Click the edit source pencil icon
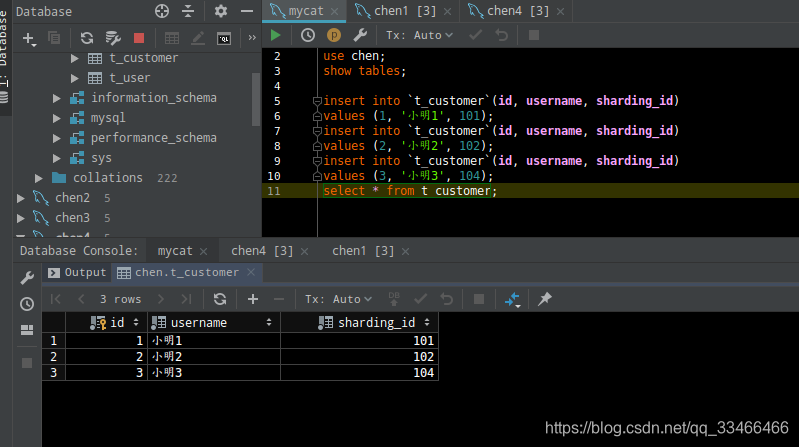 click(x=198, y=38)
